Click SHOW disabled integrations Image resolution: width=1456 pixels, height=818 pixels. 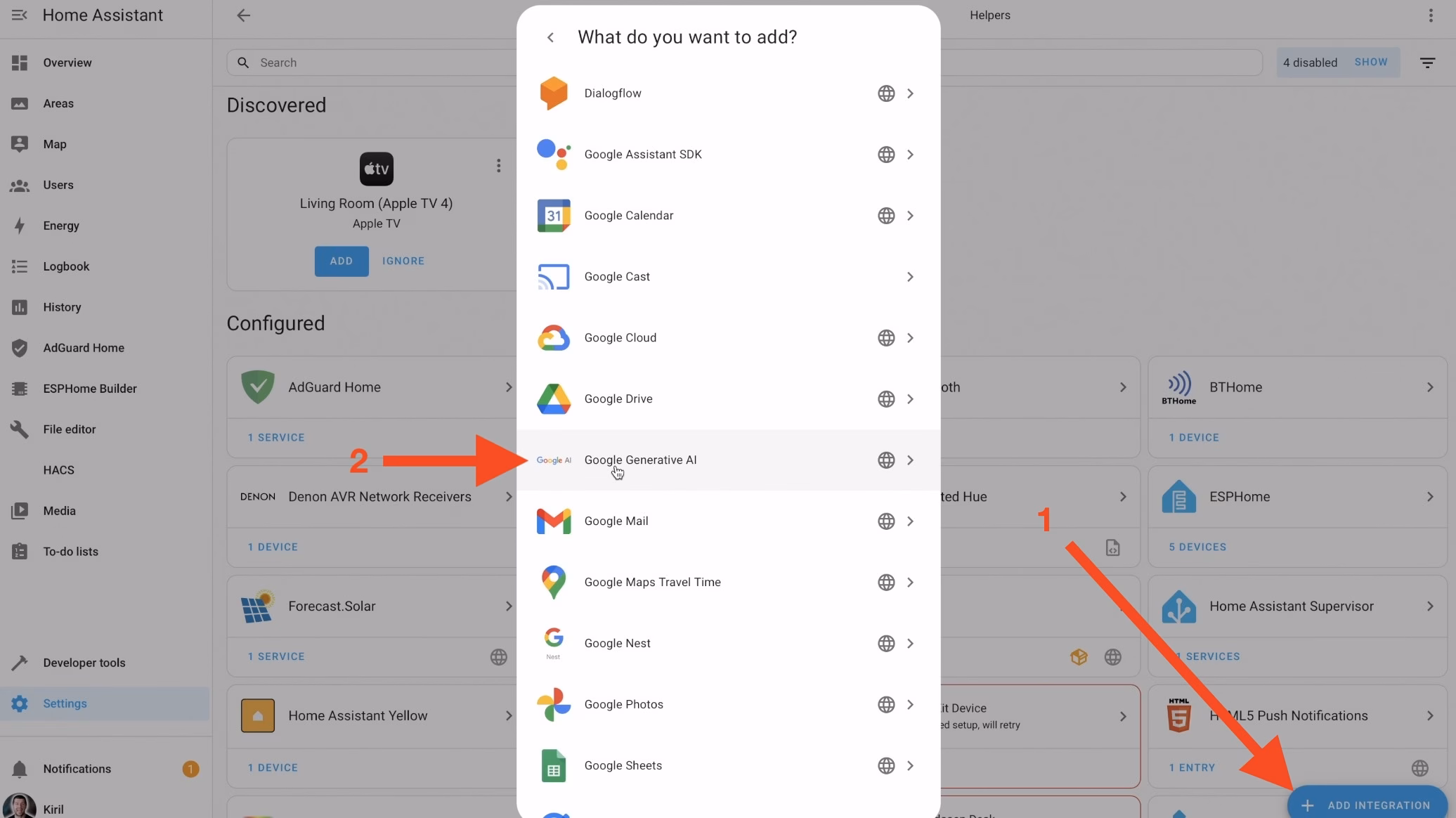pos(1370,62)
